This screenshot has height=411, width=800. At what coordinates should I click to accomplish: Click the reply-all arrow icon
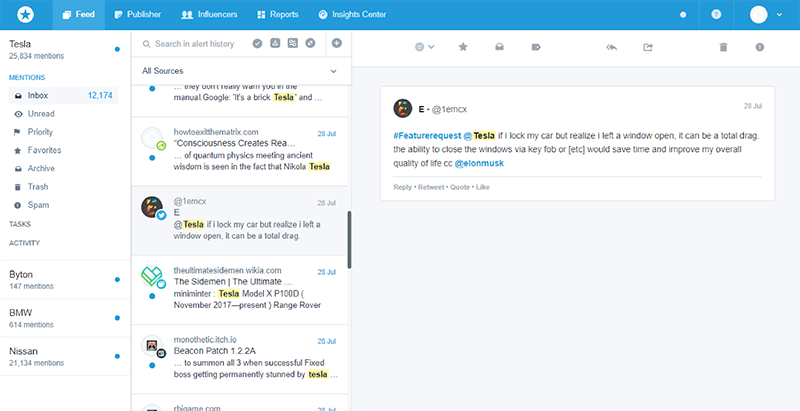611,47
